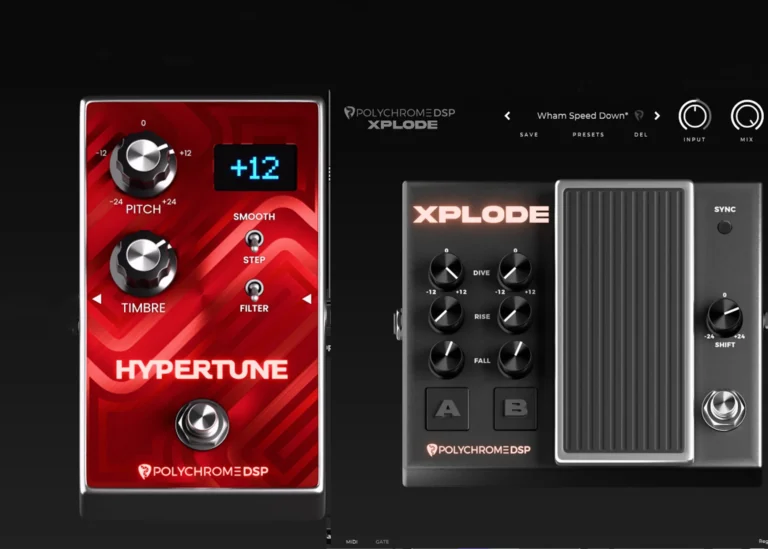Click the MIDI label at the bottom
768x549 pixels.
point(352,542)
